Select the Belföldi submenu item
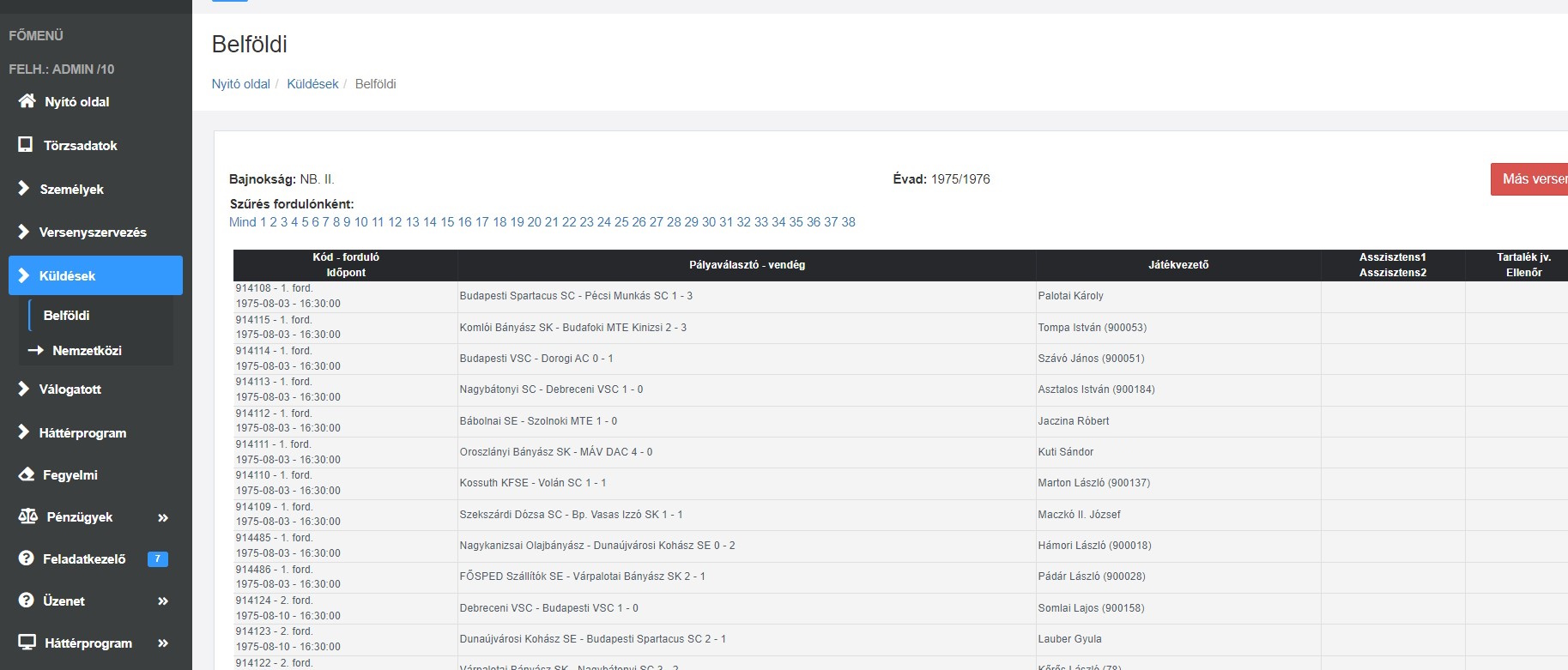This screenshot has height=670, width=1568. pyautogui.click(x=67, y=315)
